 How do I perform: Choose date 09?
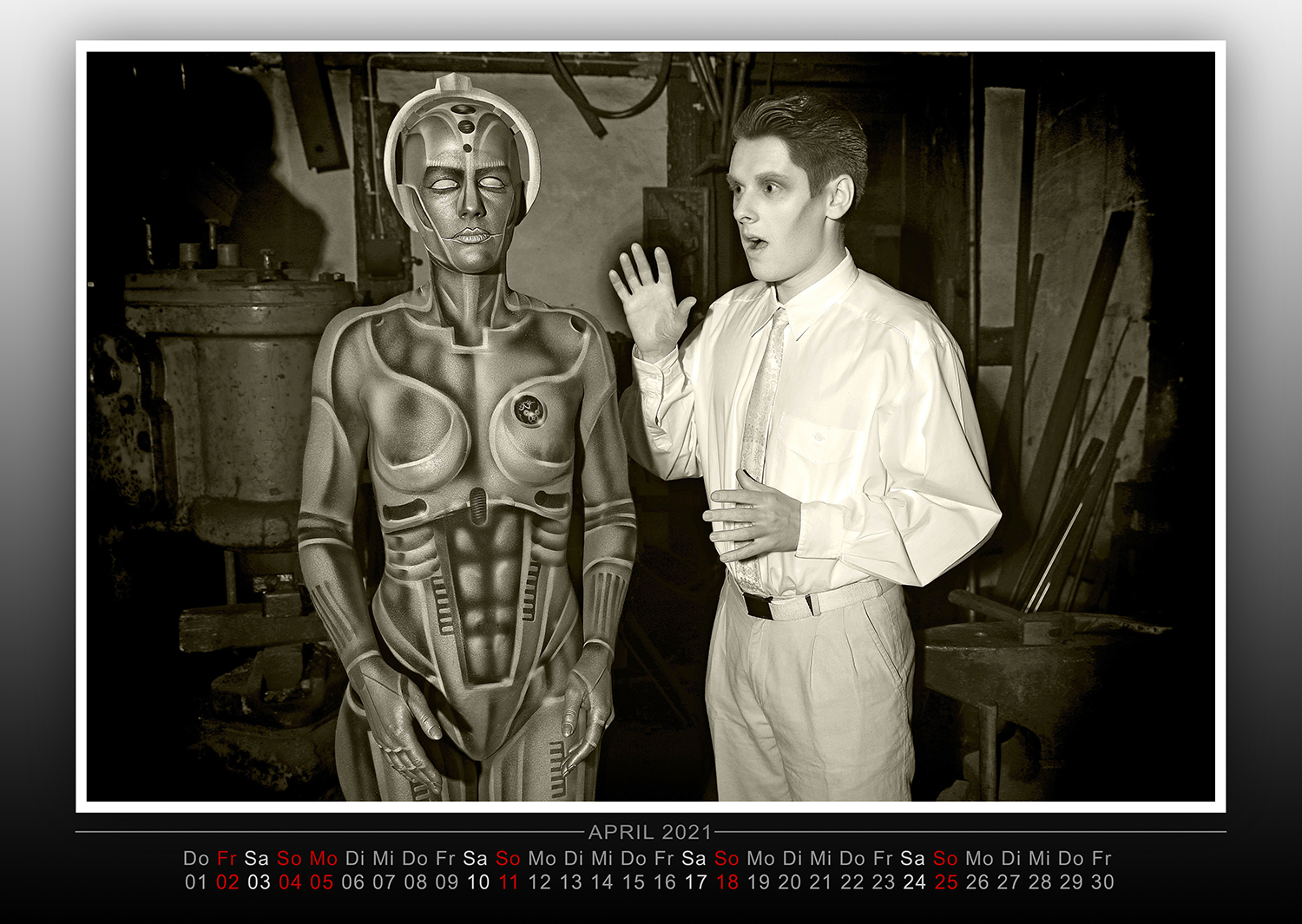446,882
